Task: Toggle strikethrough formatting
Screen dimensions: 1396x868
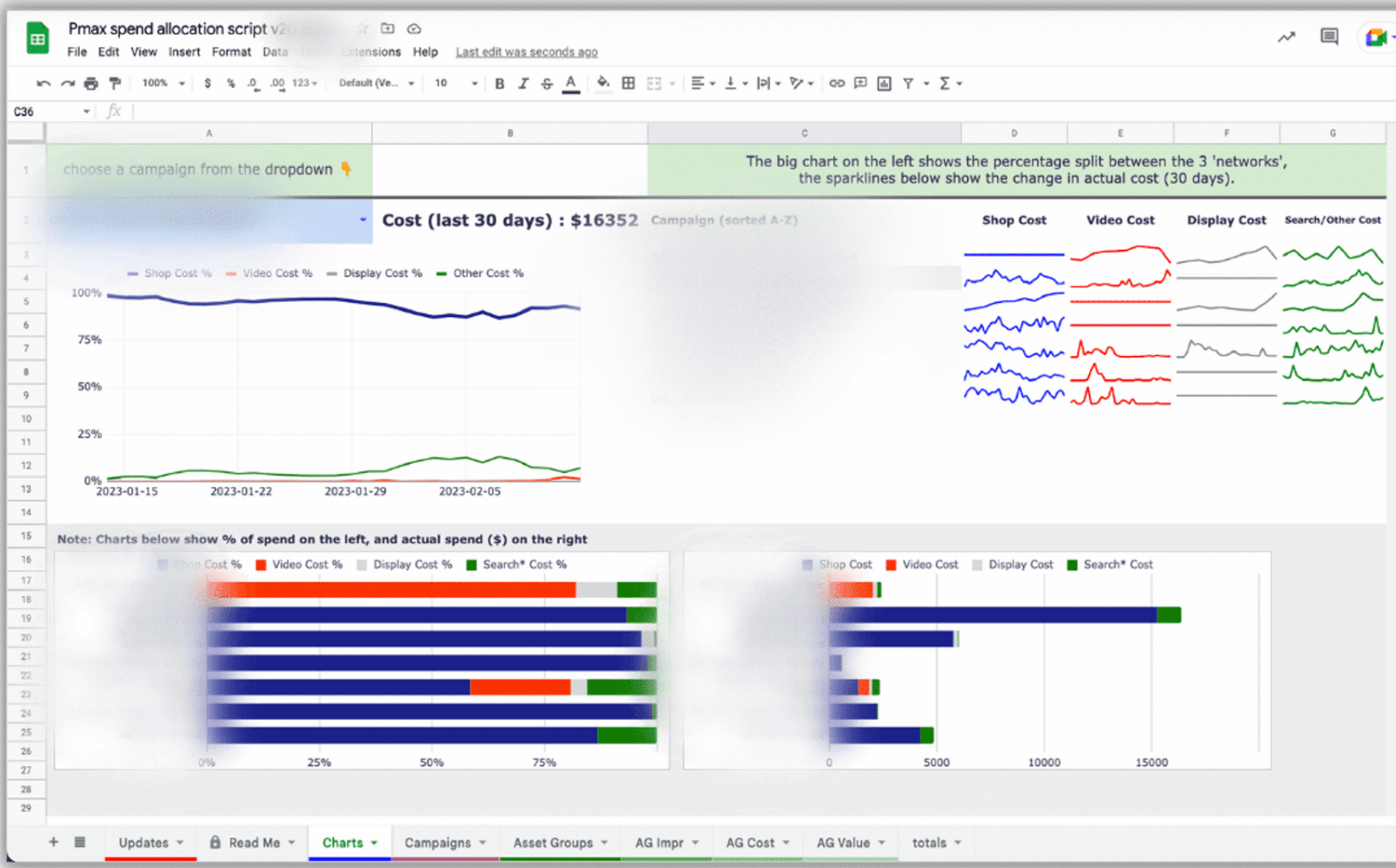Action: coord(547,83)
